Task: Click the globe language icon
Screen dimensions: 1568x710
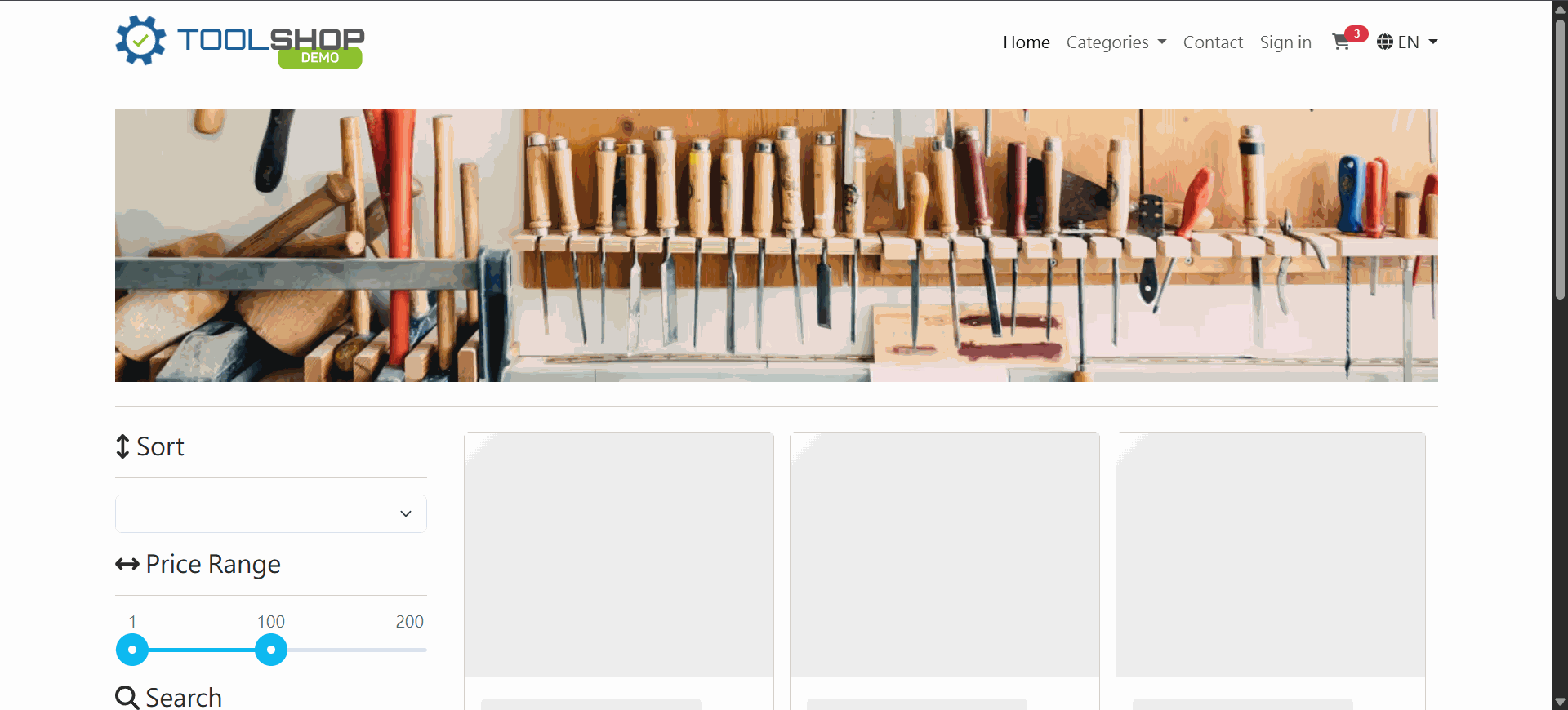Action: pos(1385,42)
